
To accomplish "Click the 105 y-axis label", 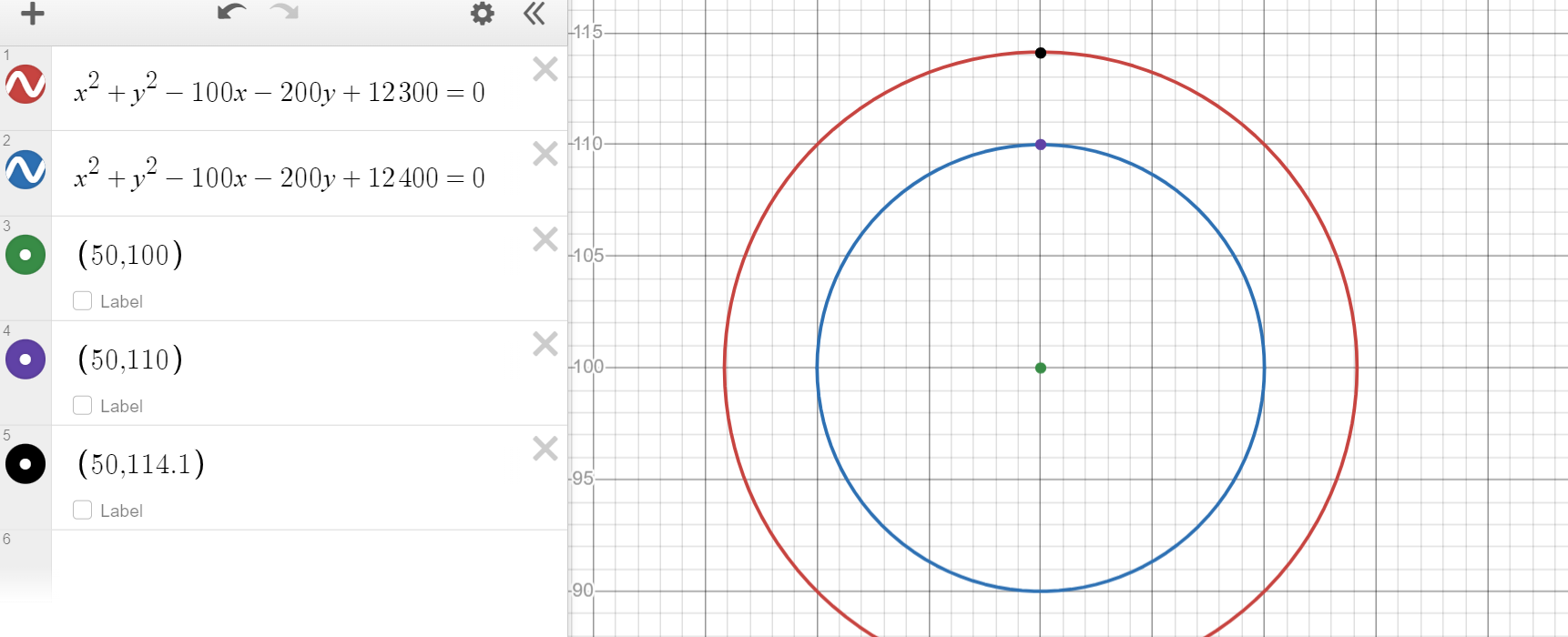I will [x=588, y=256].
